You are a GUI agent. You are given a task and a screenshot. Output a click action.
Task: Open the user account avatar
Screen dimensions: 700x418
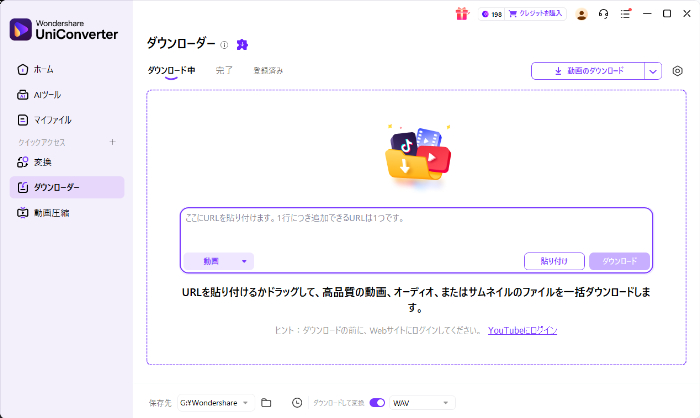coord(581,14)
